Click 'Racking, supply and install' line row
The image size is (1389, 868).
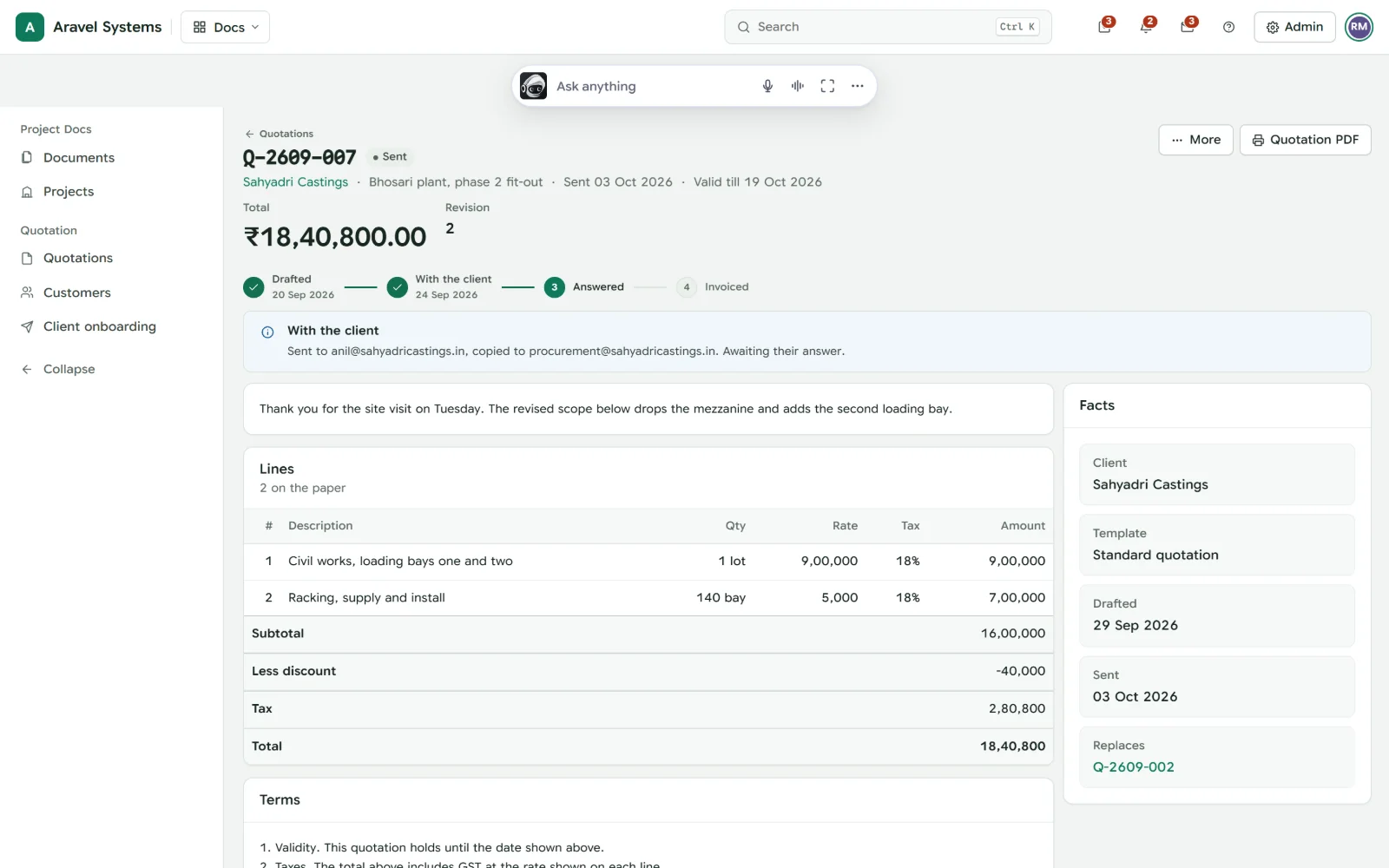point(648,598)
